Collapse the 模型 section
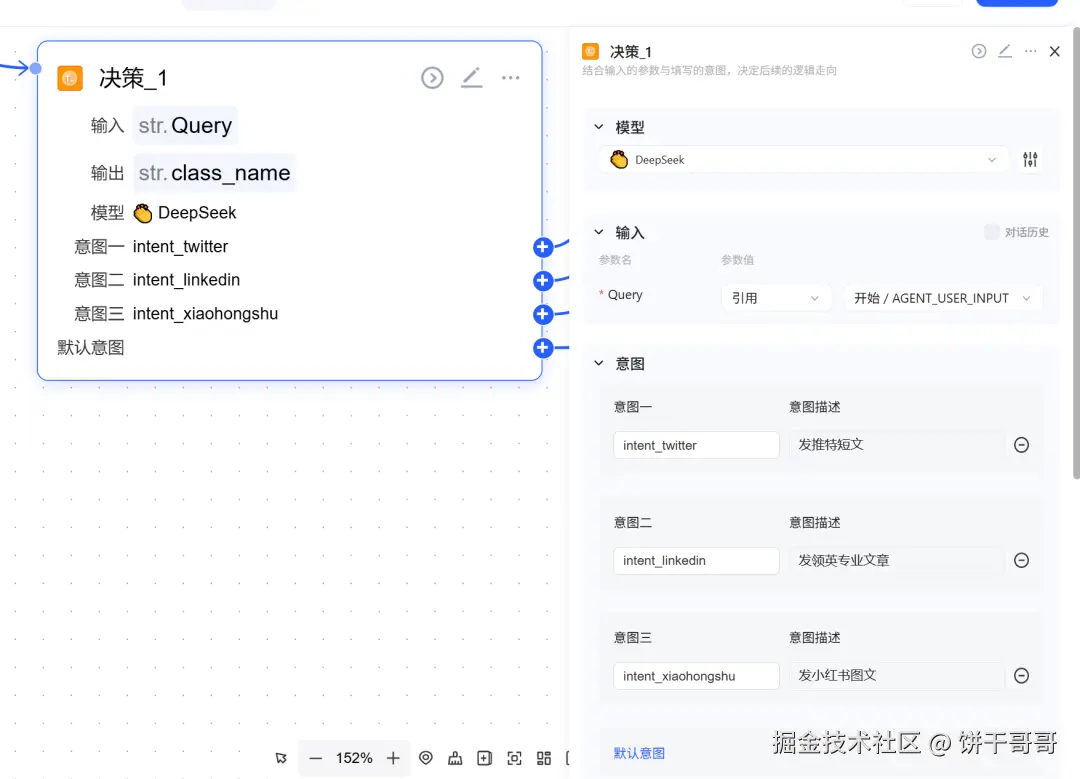 coord(599,128)
